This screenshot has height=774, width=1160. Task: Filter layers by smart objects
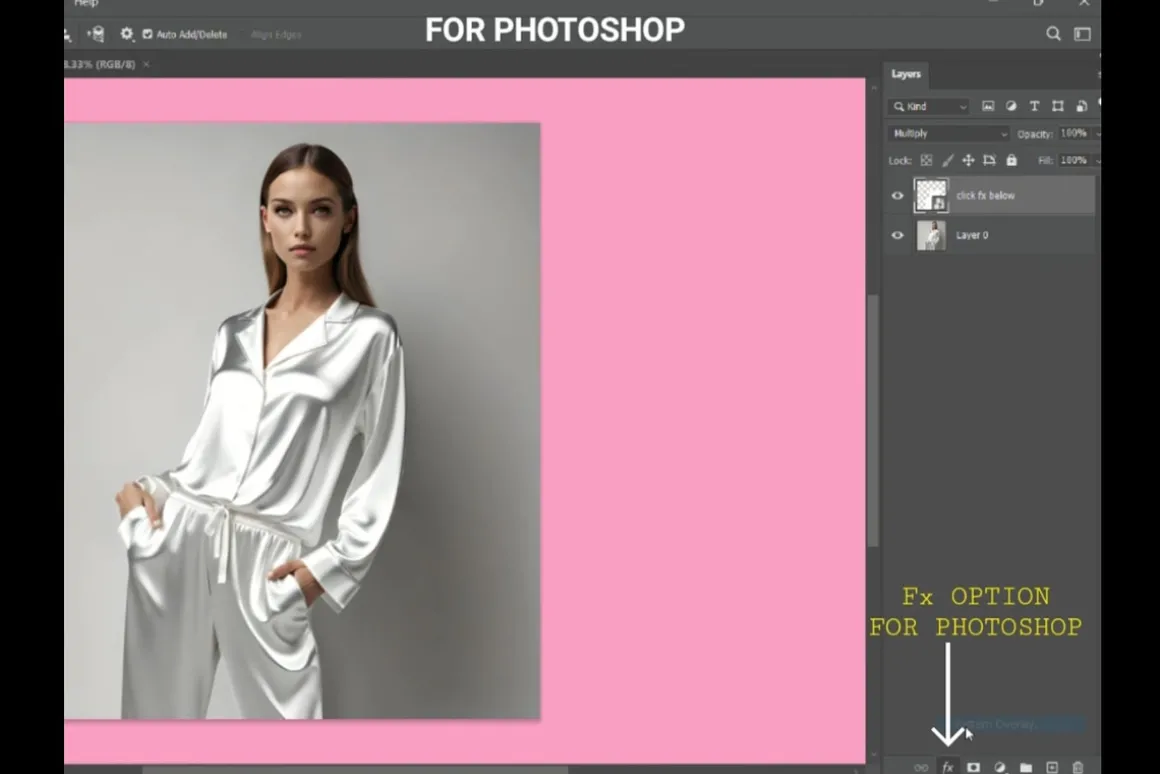1082,107
